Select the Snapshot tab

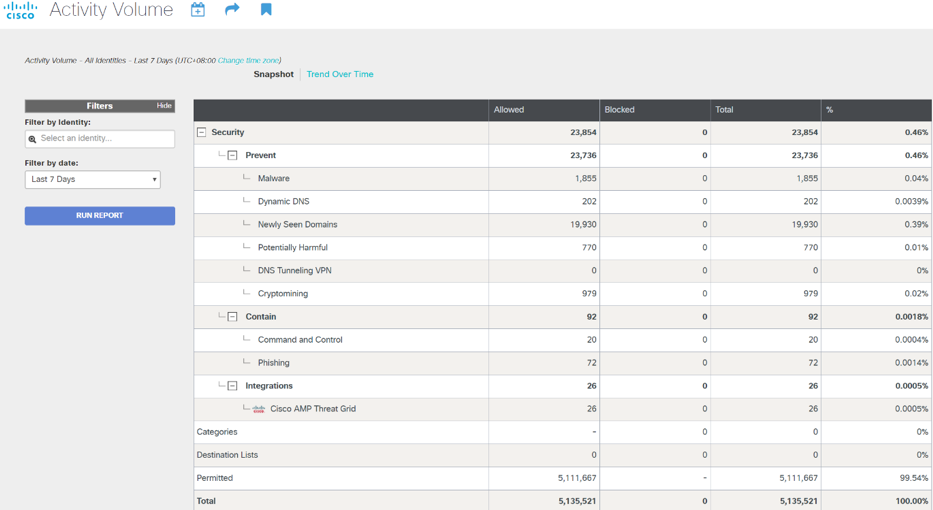click(273, 74)
